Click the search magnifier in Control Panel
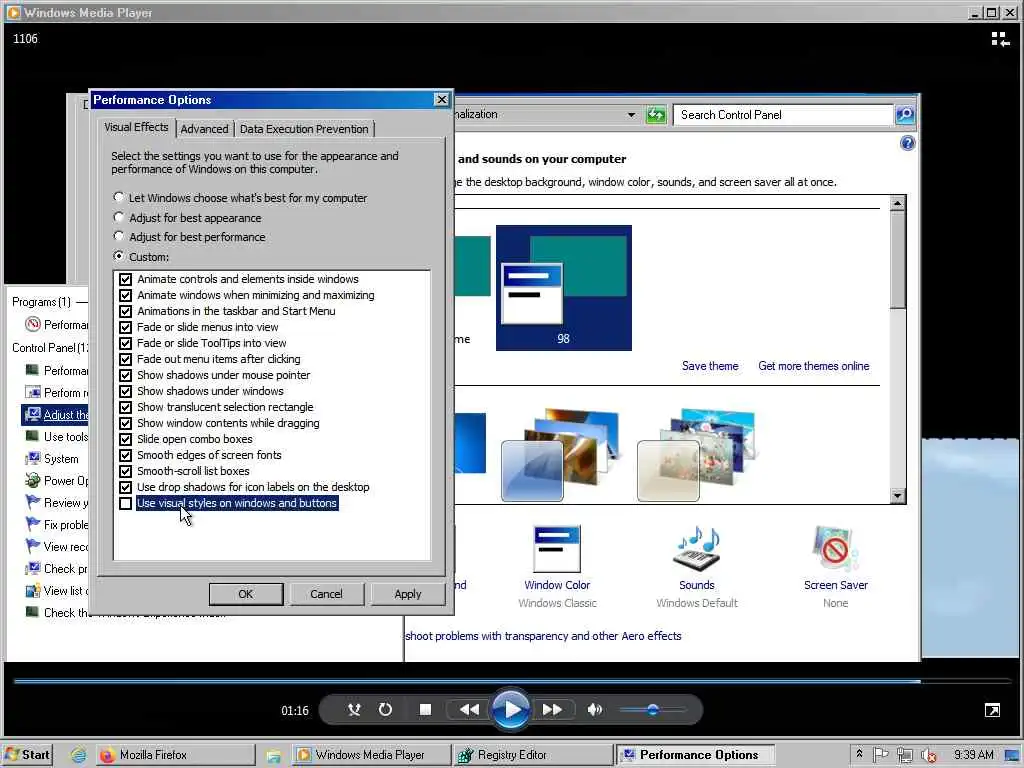Screen dimensions: 1024x768 click(904, 115)
